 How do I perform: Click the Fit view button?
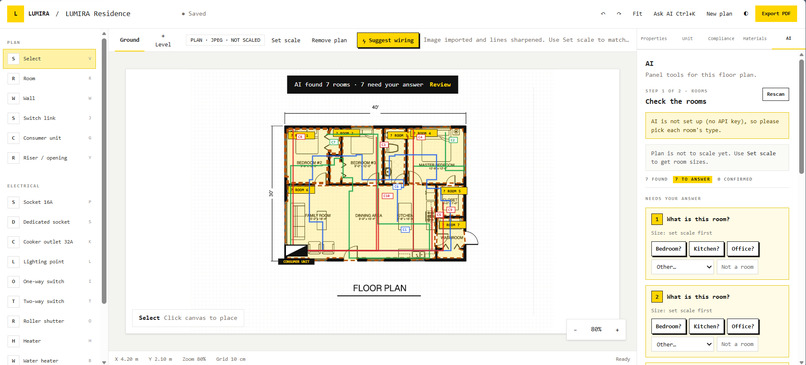click(x=637, y=14)
